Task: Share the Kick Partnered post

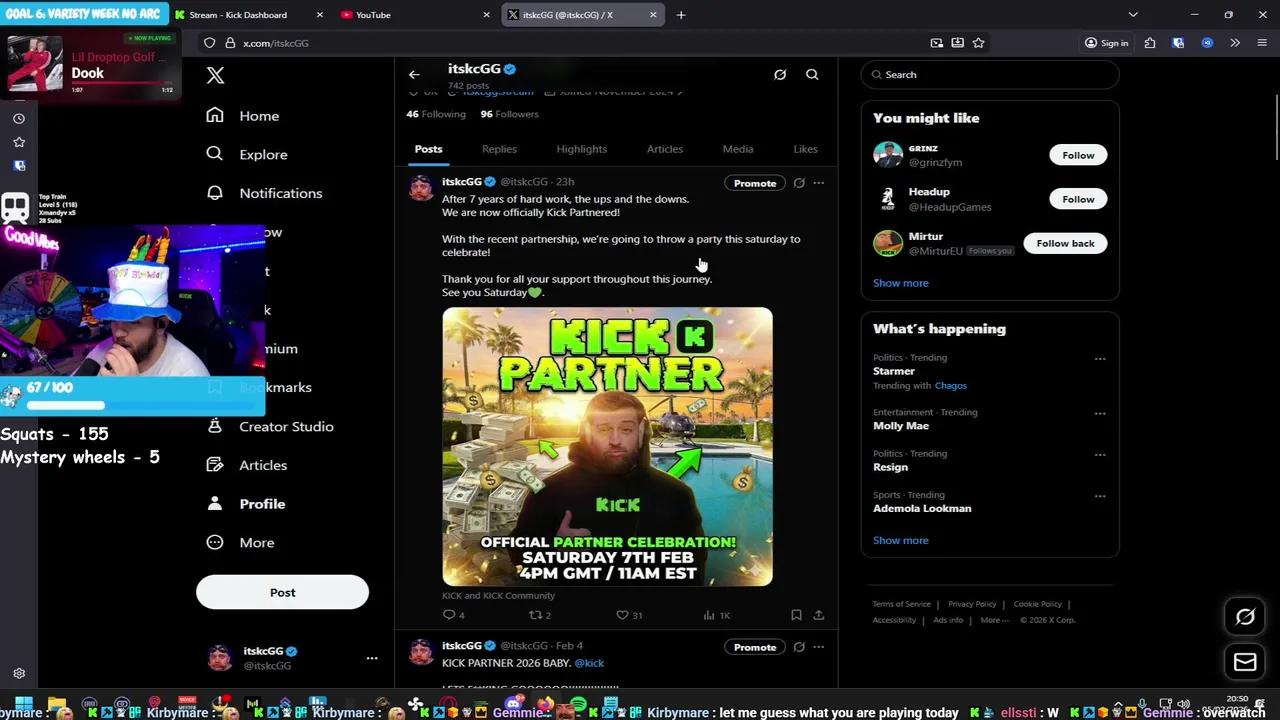Action: coord(818,615)
